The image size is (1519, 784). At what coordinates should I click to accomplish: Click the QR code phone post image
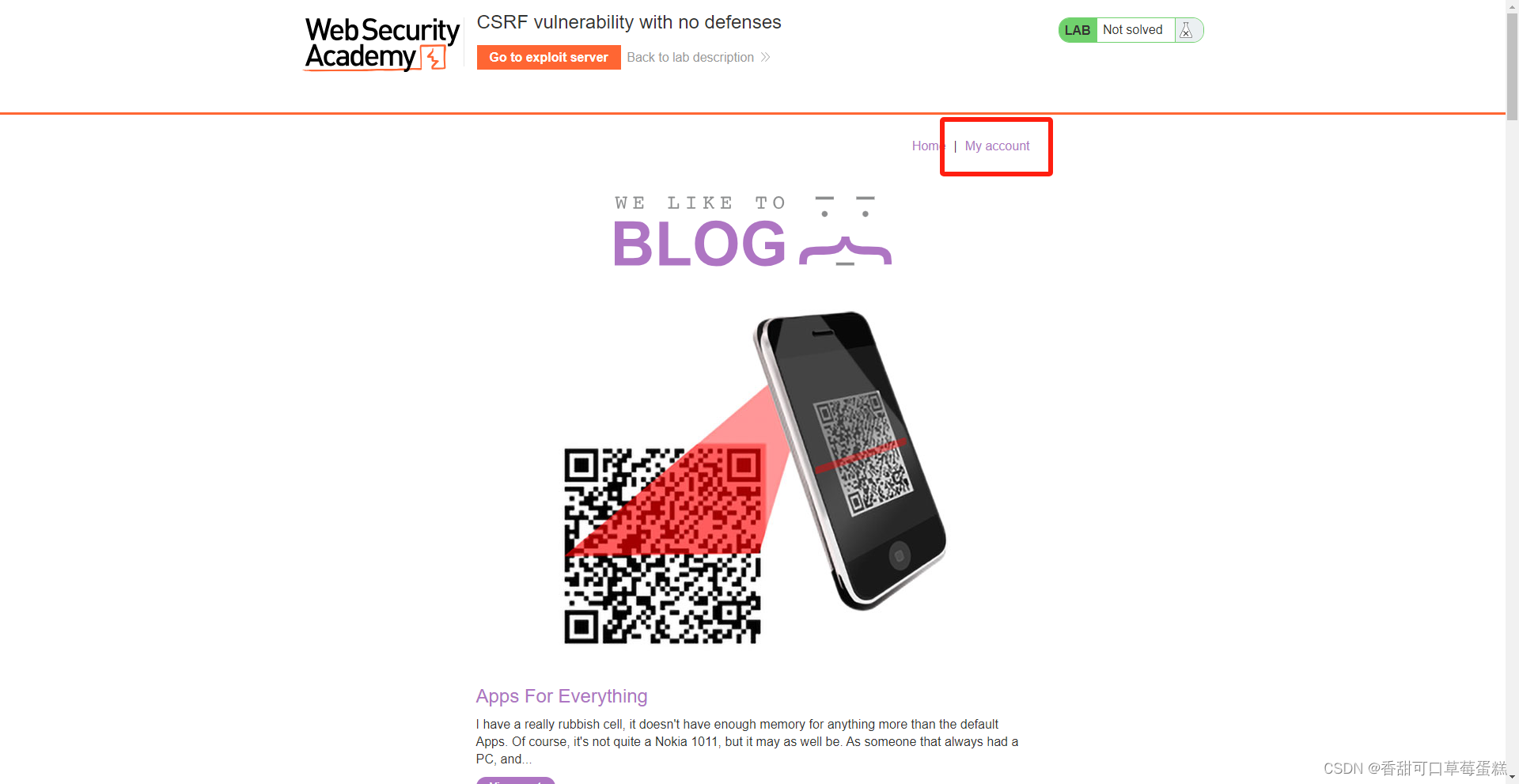(x=755, y=477)
